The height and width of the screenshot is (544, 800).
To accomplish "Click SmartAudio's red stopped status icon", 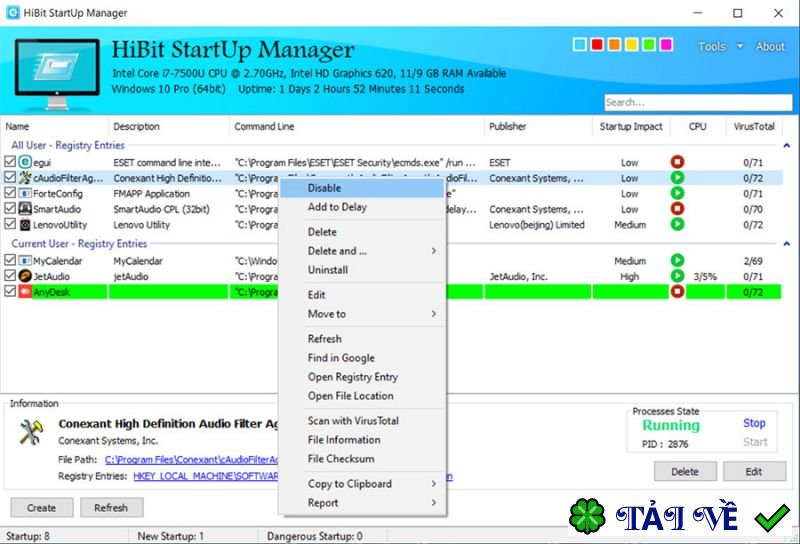I will pyautogui.click(x=677, y=209).
